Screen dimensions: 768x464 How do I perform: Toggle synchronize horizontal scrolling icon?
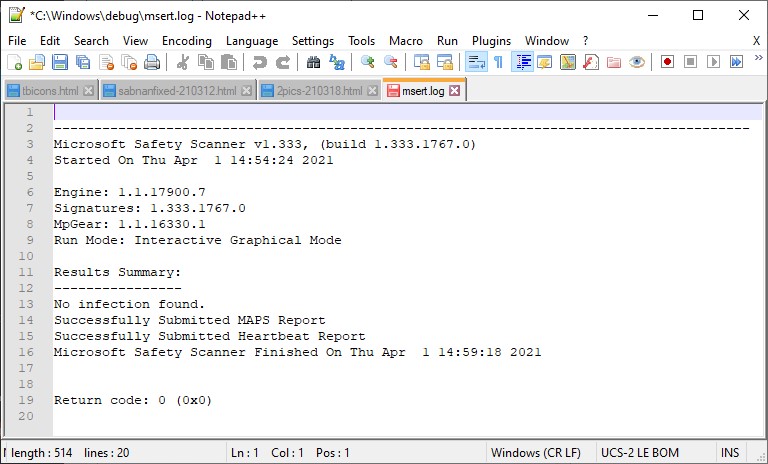tap(445, 62)
